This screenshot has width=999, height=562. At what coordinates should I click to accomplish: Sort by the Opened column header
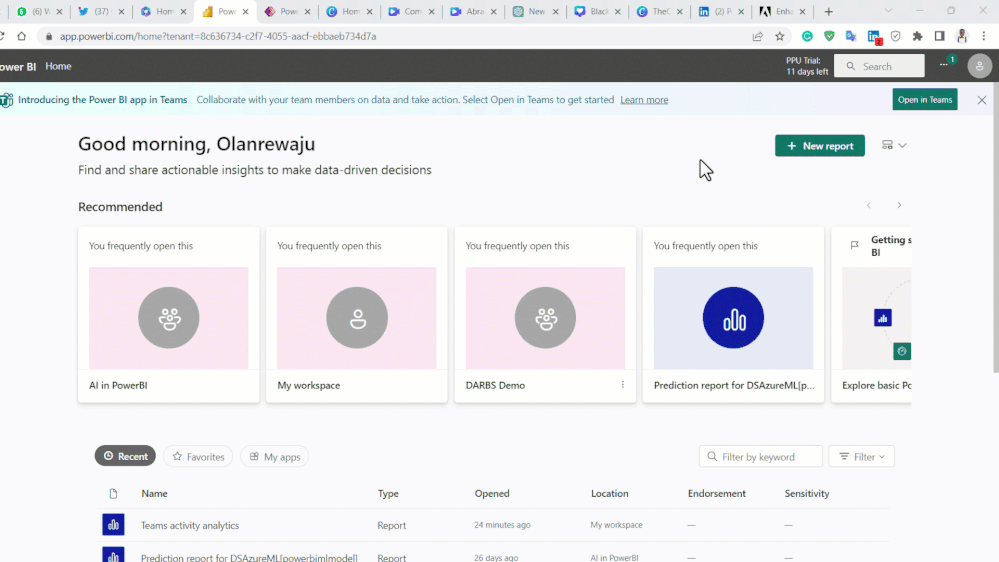click(x=492, y=493)
